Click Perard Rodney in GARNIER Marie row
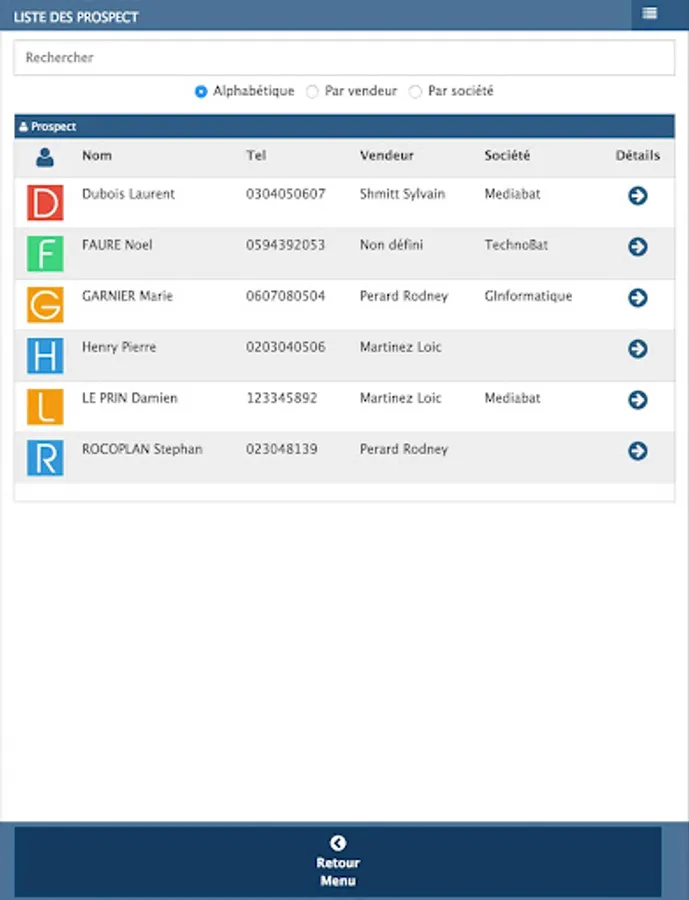This screenshot has height=900, width=689. point(404,296)
